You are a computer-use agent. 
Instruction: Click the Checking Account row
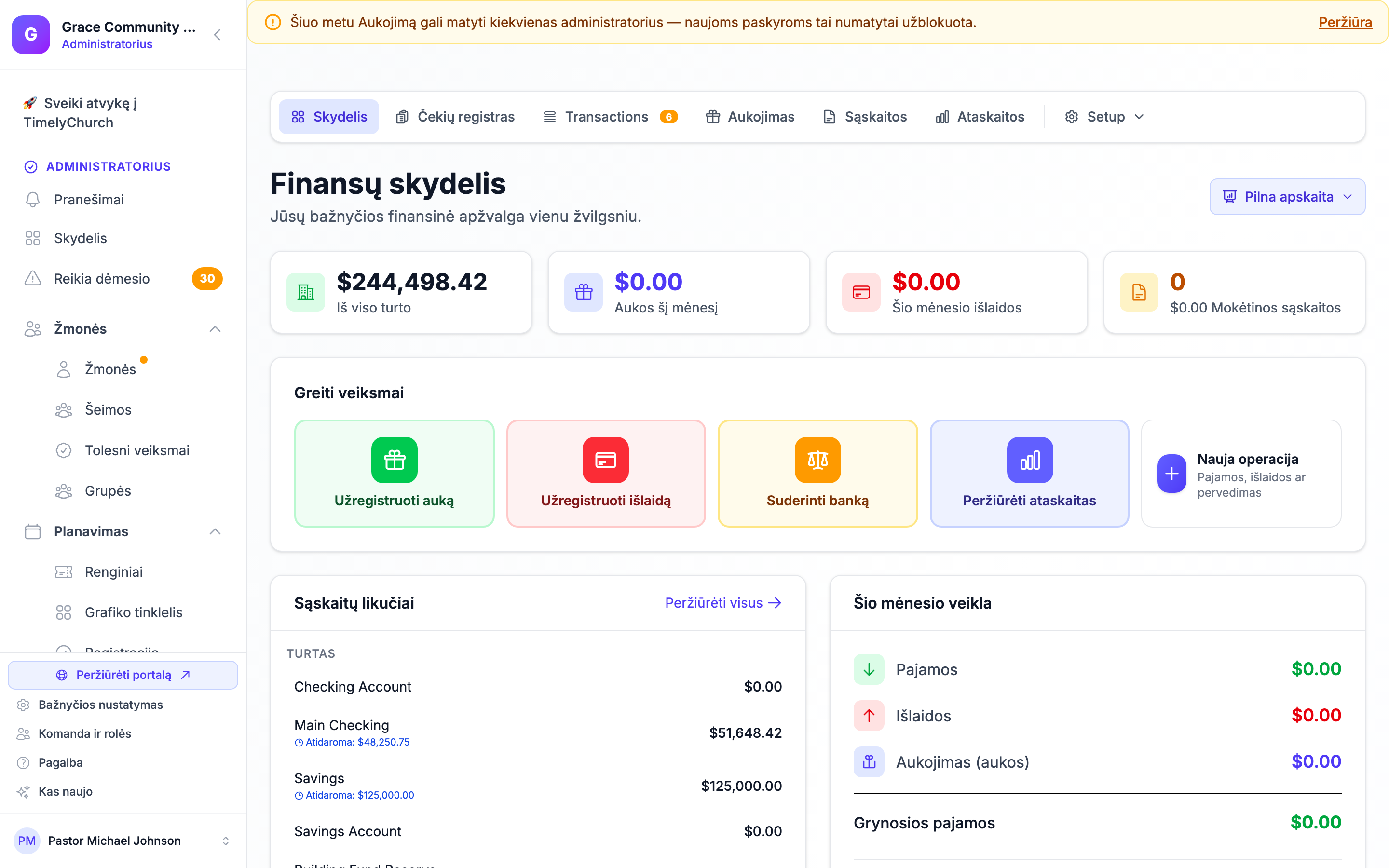coord(538,687)
